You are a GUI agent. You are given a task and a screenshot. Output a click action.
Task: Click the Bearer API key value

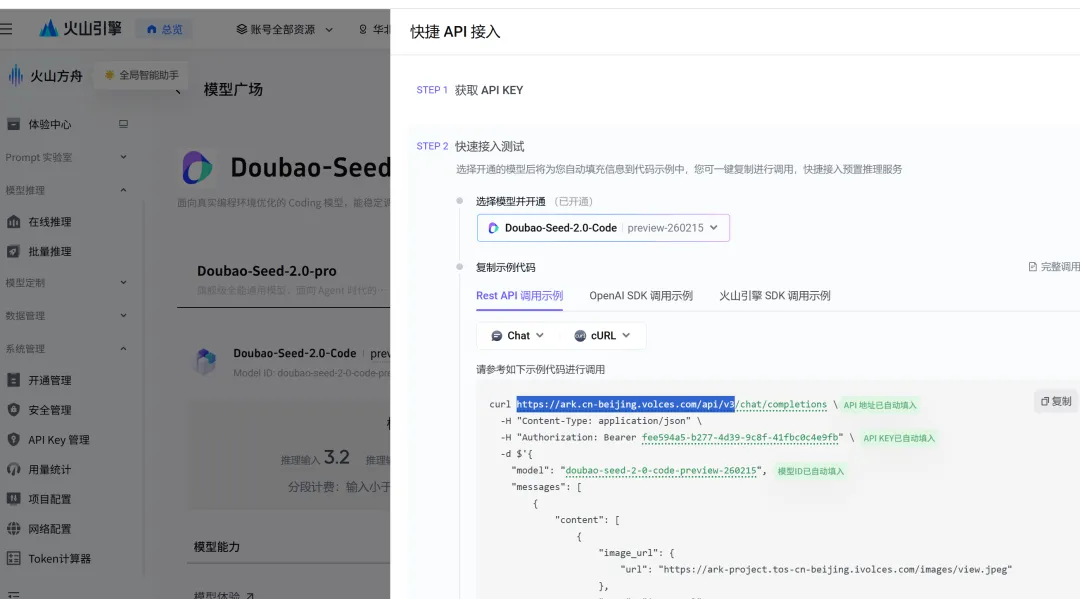point(742,437)
